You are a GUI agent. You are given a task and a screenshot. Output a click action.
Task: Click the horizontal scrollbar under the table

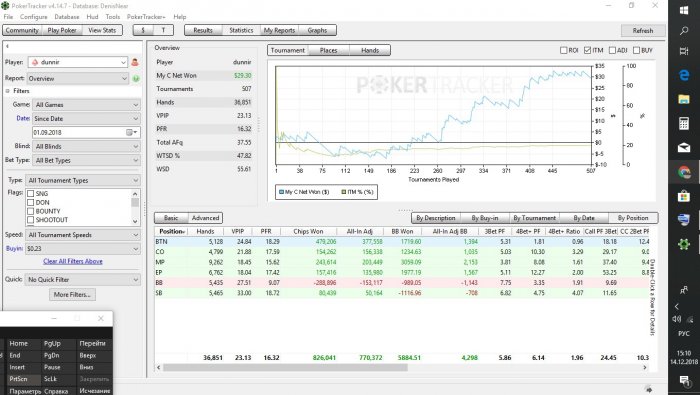coord(285,368)
